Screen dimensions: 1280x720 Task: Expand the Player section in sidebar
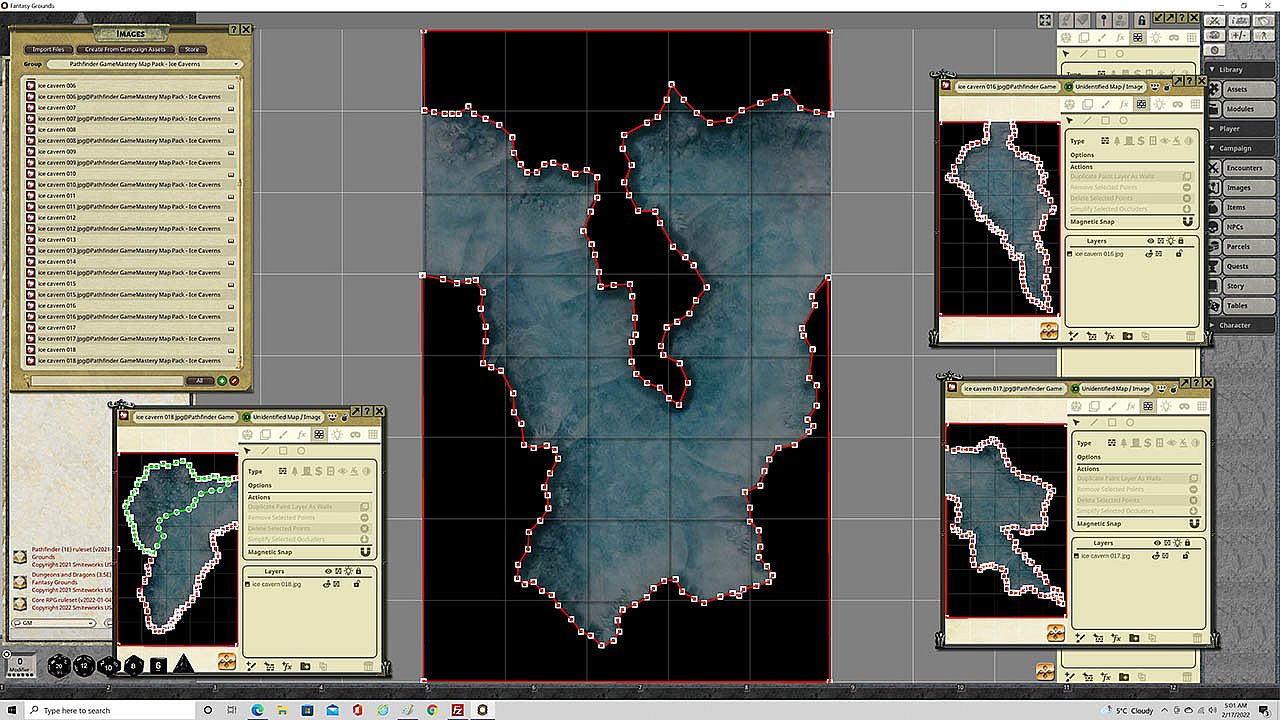tap(1214, 128)
